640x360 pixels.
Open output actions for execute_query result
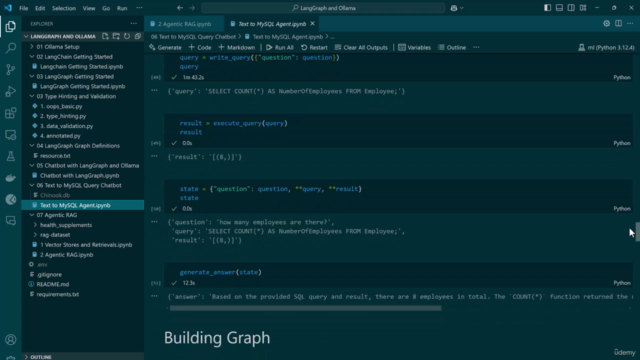(x=154, y=156)
